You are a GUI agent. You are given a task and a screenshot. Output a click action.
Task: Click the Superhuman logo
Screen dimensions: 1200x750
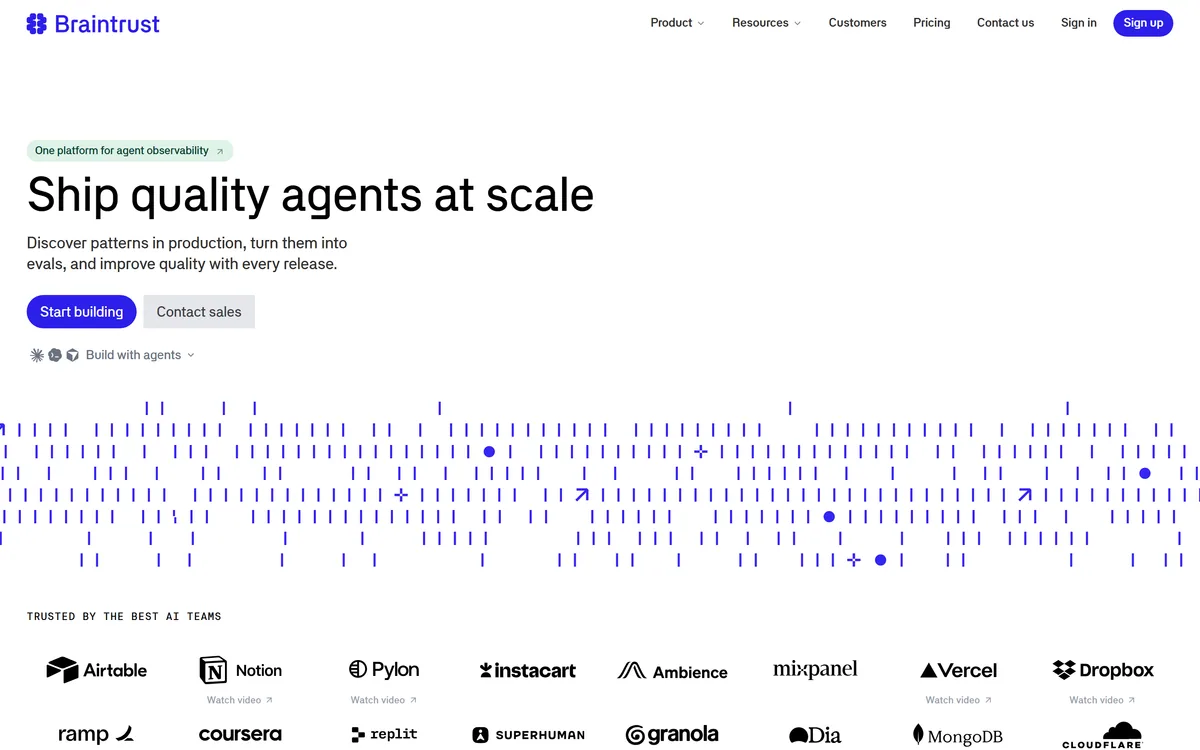point(528,735)
